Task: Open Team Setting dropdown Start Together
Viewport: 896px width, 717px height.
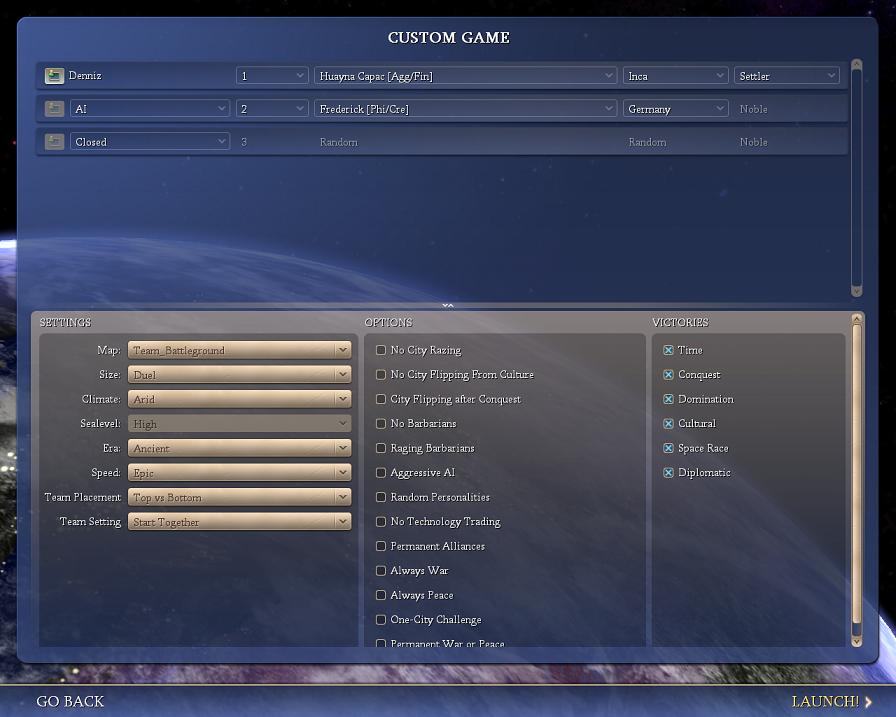Action: pos(239,522)
